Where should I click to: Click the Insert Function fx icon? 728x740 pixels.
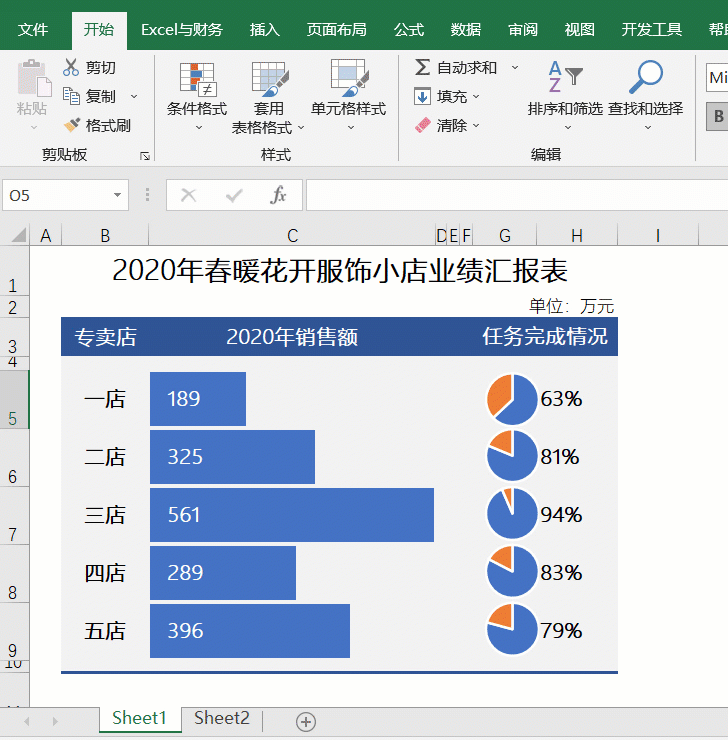278,194
